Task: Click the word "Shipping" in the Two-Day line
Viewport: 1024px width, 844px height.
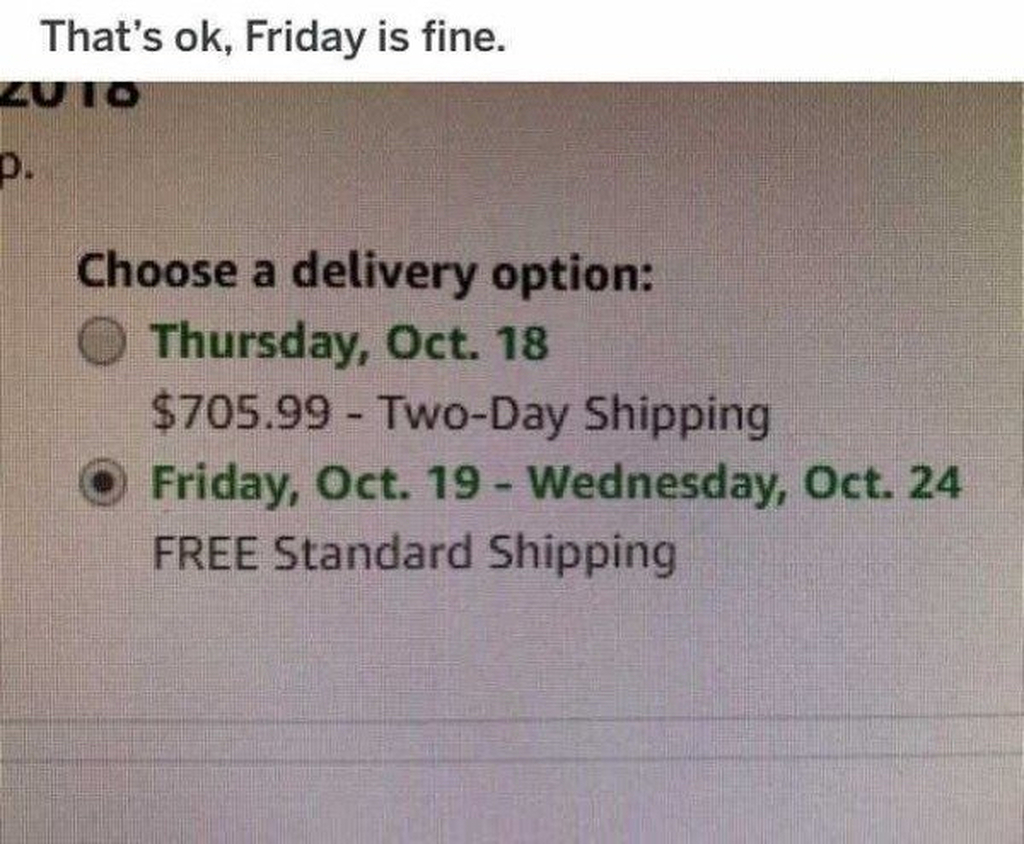Action: (677, 412)
